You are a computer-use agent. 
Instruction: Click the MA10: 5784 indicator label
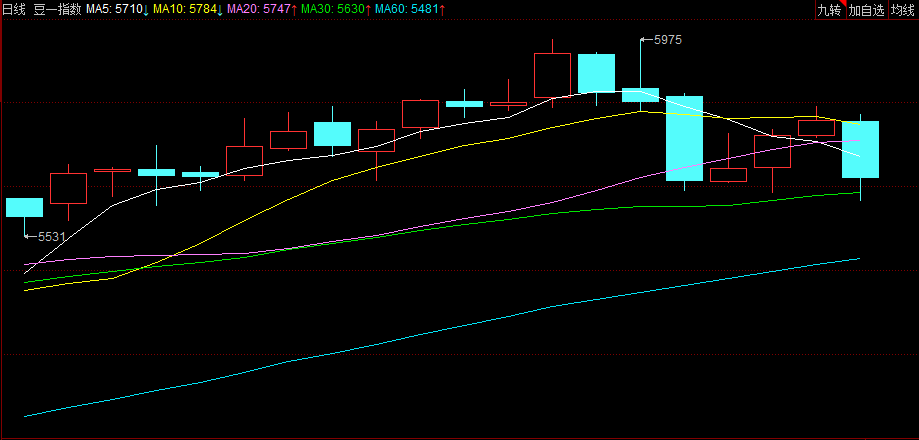(x=188, y=9)
